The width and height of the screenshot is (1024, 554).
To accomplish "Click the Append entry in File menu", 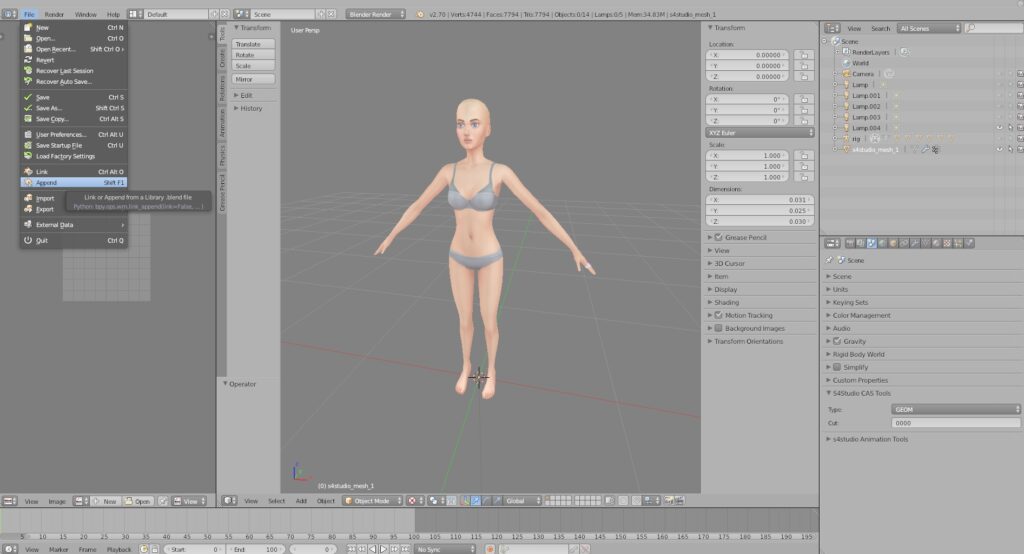I will (x=47, y=183).
